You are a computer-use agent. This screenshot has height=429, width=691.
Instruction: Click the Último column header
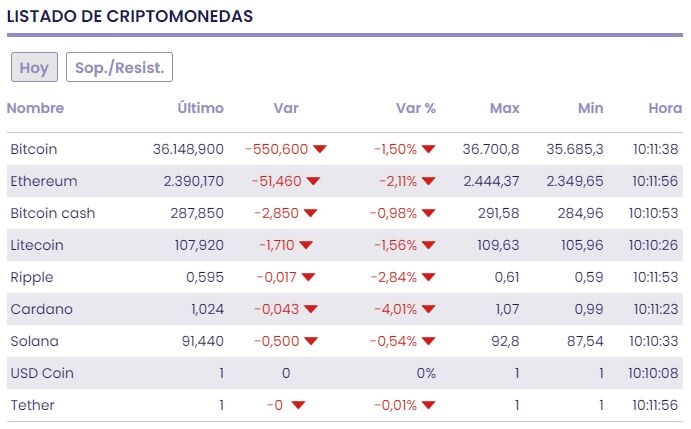tap(200, 108)
